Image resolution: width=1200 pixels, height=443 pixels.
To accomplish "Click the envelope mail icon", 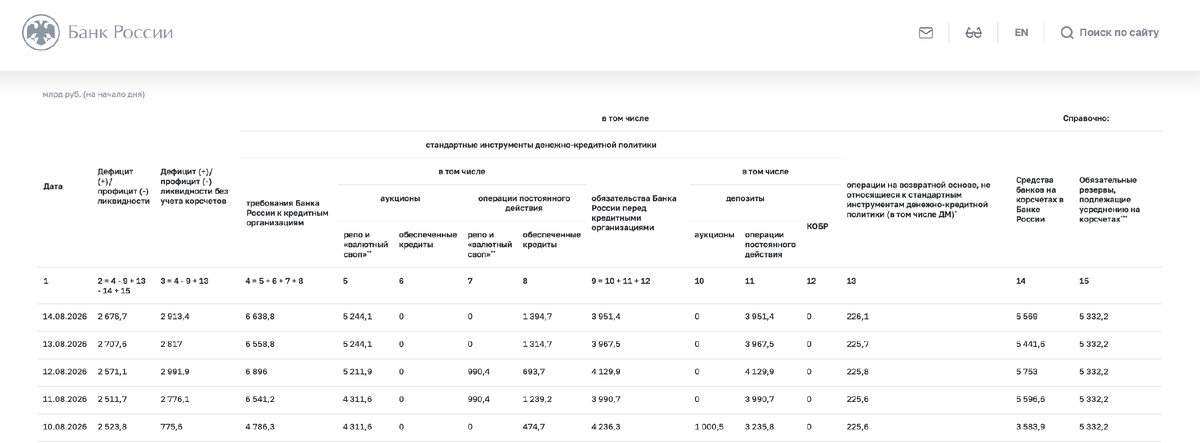I will click(926, 33).
